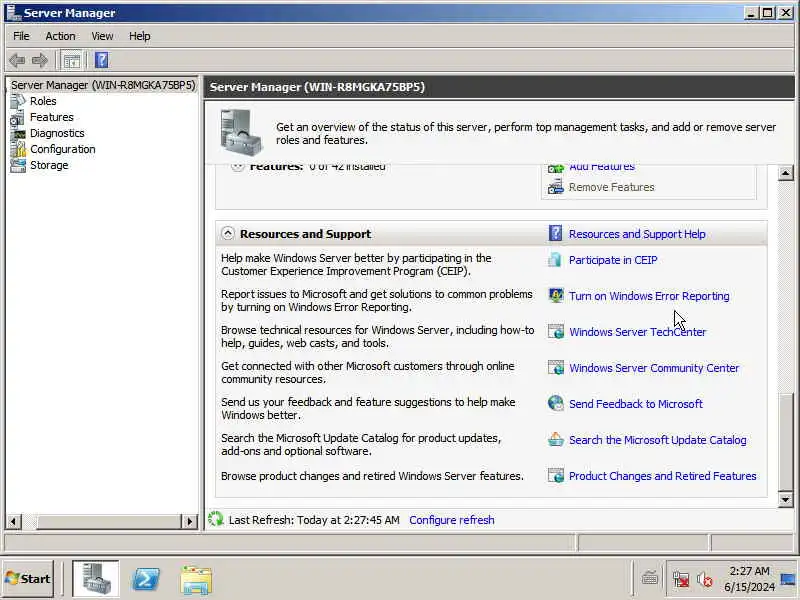The height and width of the screenshot is (600, 800).
Task: Click the Show desktop button on the taskbar
Action: point(789,579)
